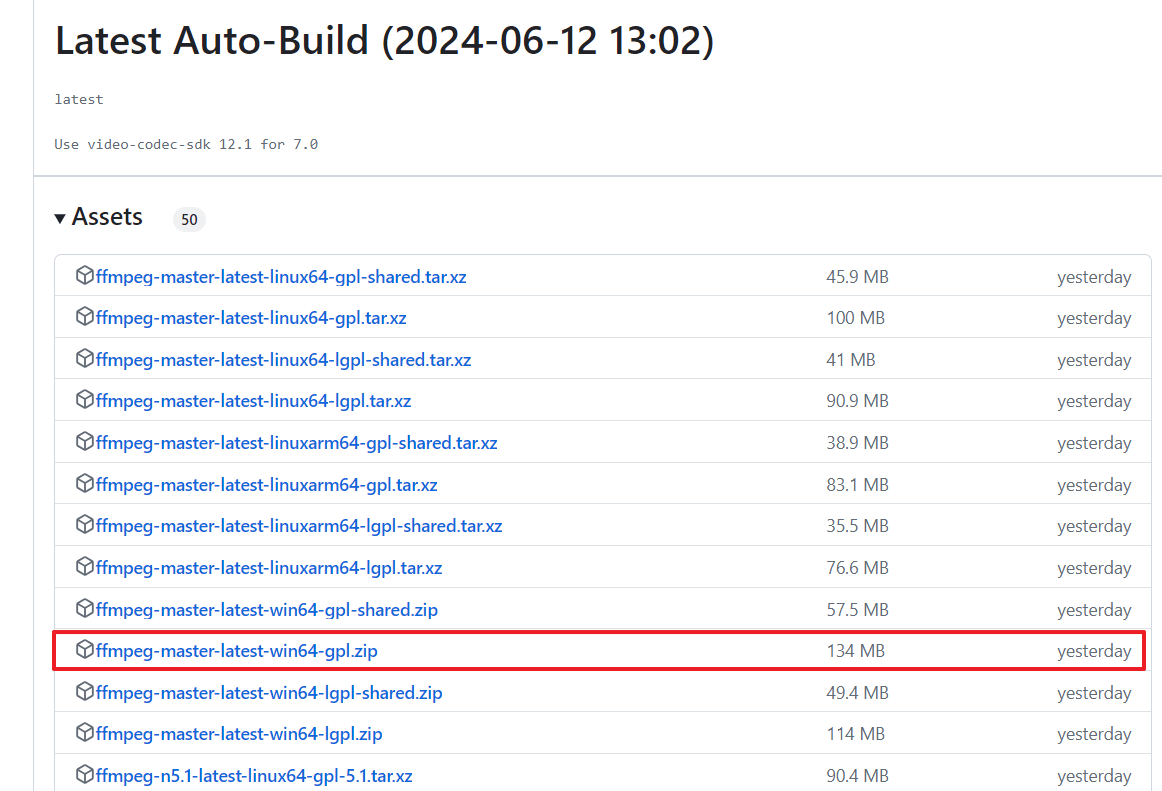Click the 'latest' tag text

pyautogui.click(x=79, y=99)
